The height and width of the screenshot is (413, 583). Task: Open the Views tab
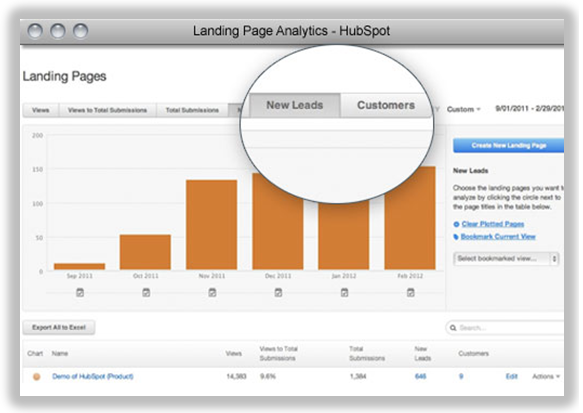[x=41, y=110]
